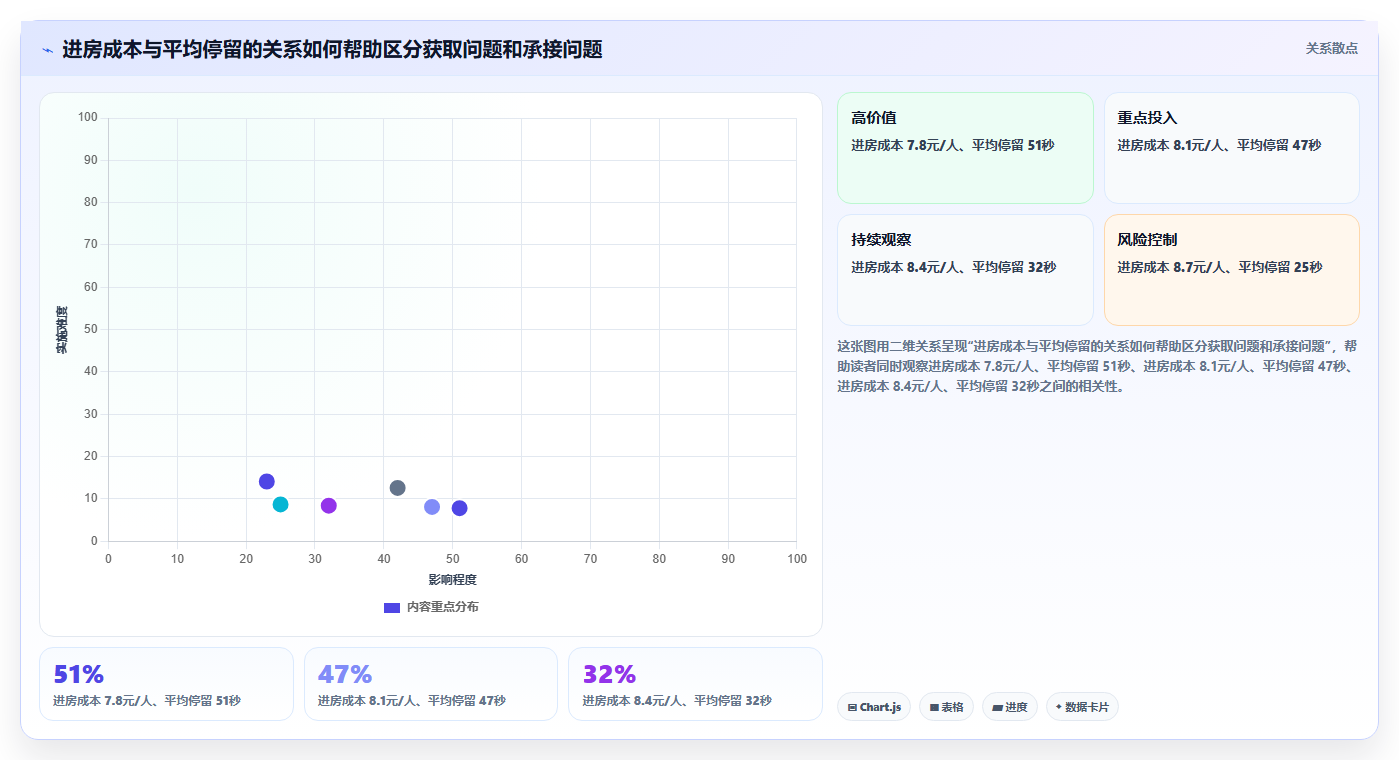1399x760 pixels.
Task: Click the 47% stat card
Action: (431, 684)
